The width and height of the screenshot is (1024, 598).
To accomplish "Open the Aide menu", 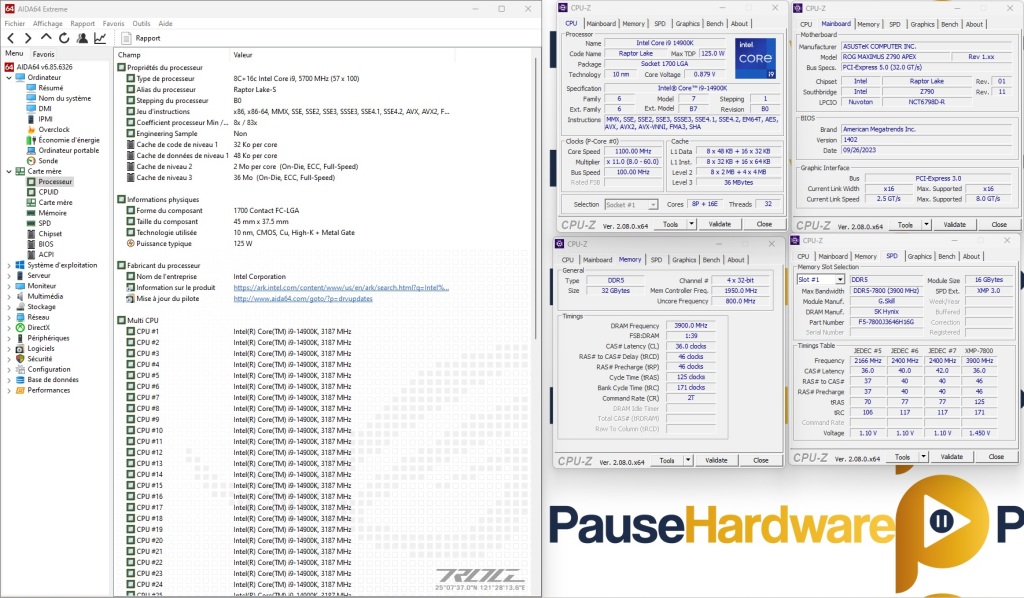I will pyautogui.click(x=165, y=24).
